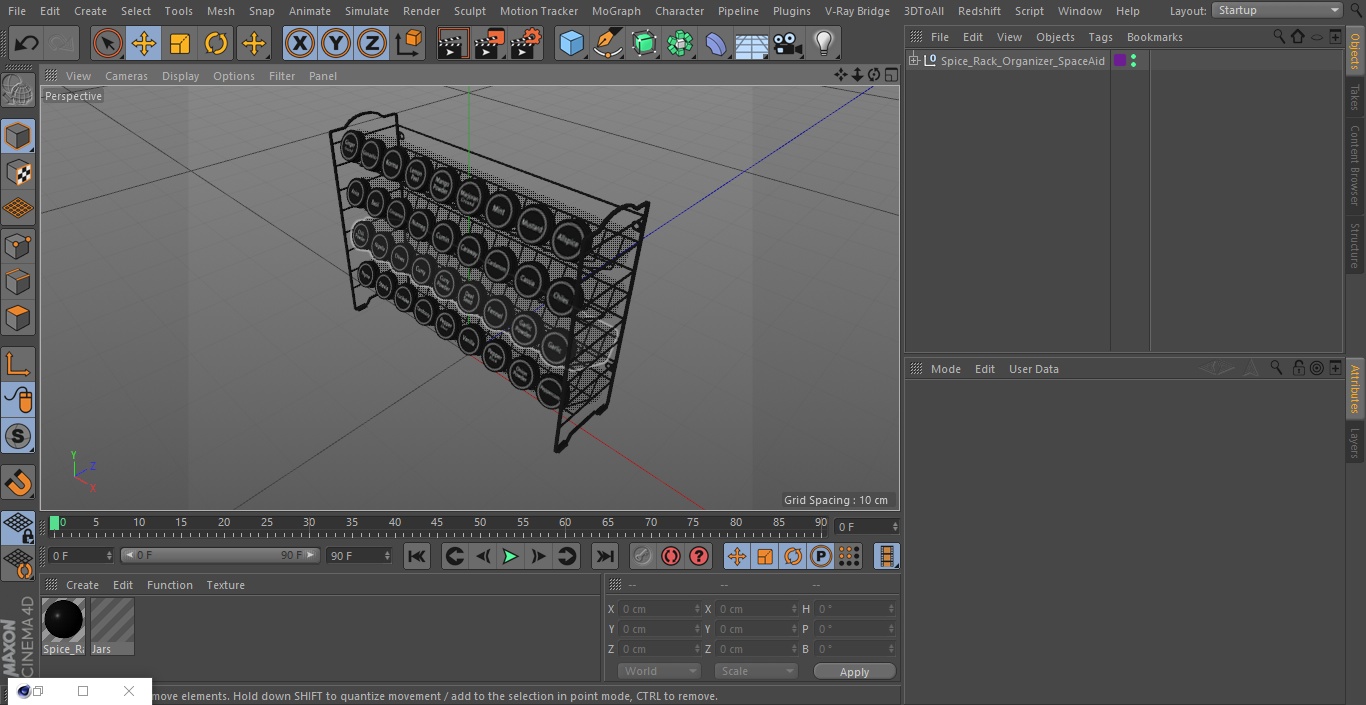The image size is (1366, 705).
Task: Click Render View clapperboard icon
Action: (x=453, y=43)
